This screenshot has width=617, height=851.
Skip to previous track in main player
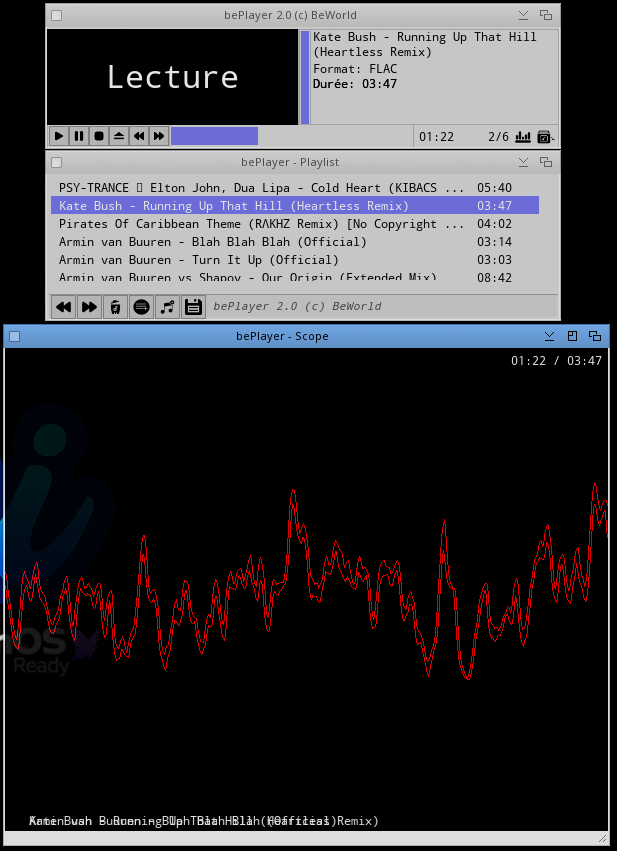(x=139, y=136)
